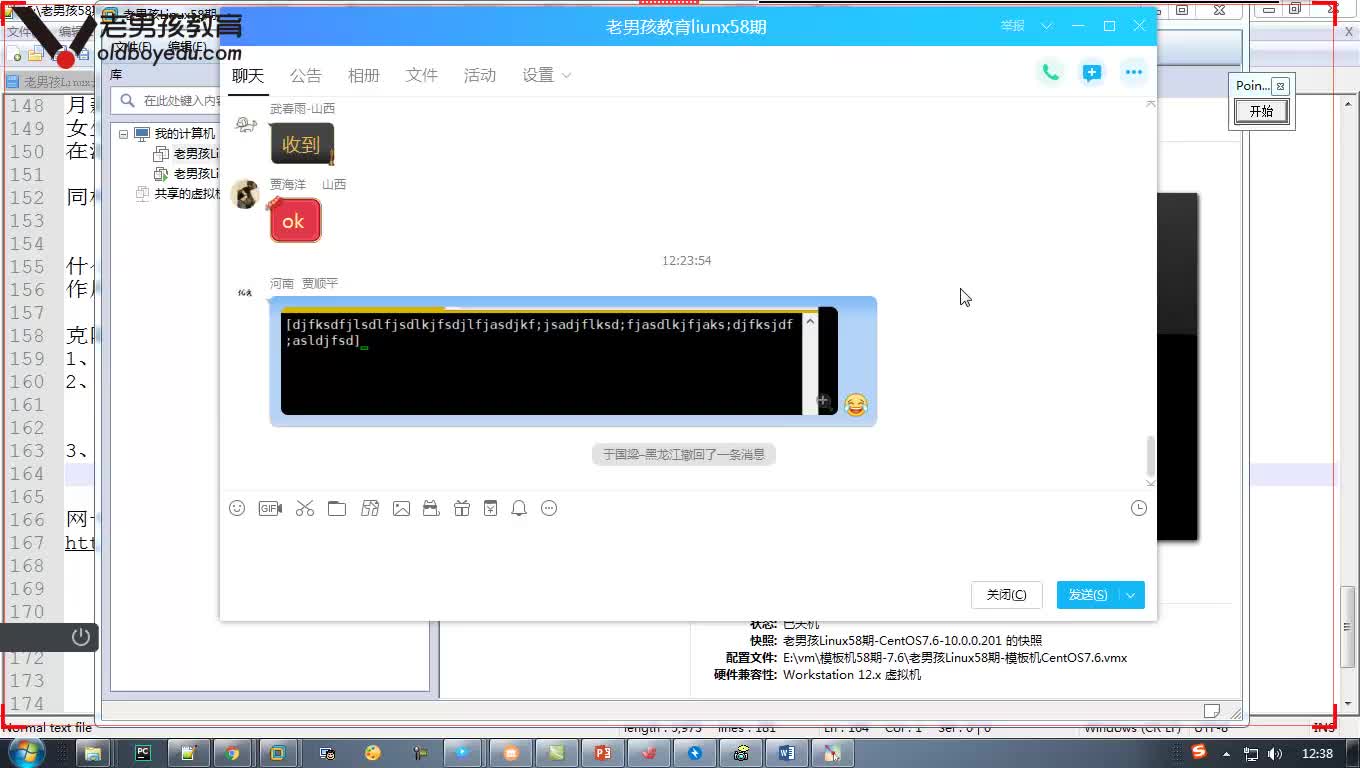1360x768 pixels.
Task: Click the message-recalled notice 于国梁-黑龙江
Action: pos(684,454)
